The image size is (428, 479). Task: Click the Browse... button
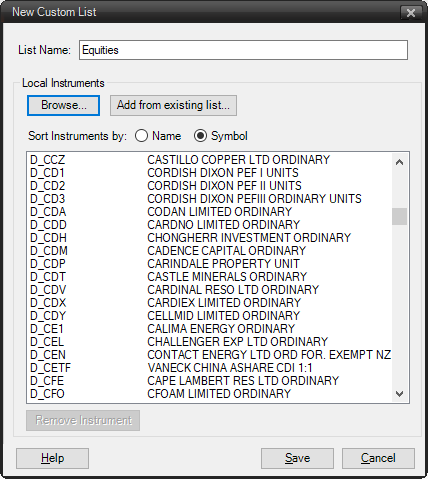63,106
